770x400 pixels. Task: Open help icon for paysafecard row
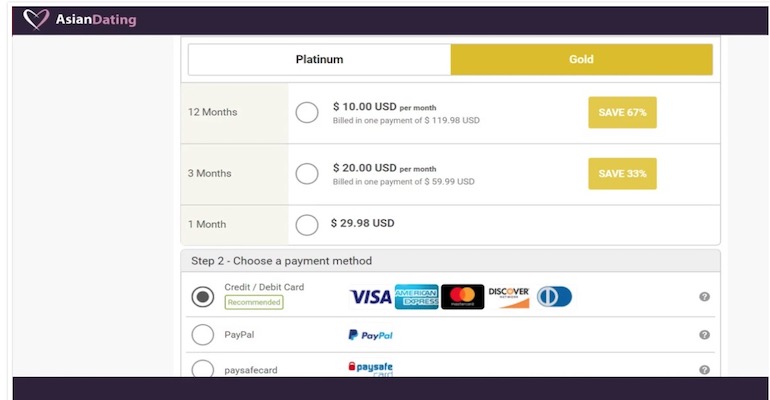point(704,369)
